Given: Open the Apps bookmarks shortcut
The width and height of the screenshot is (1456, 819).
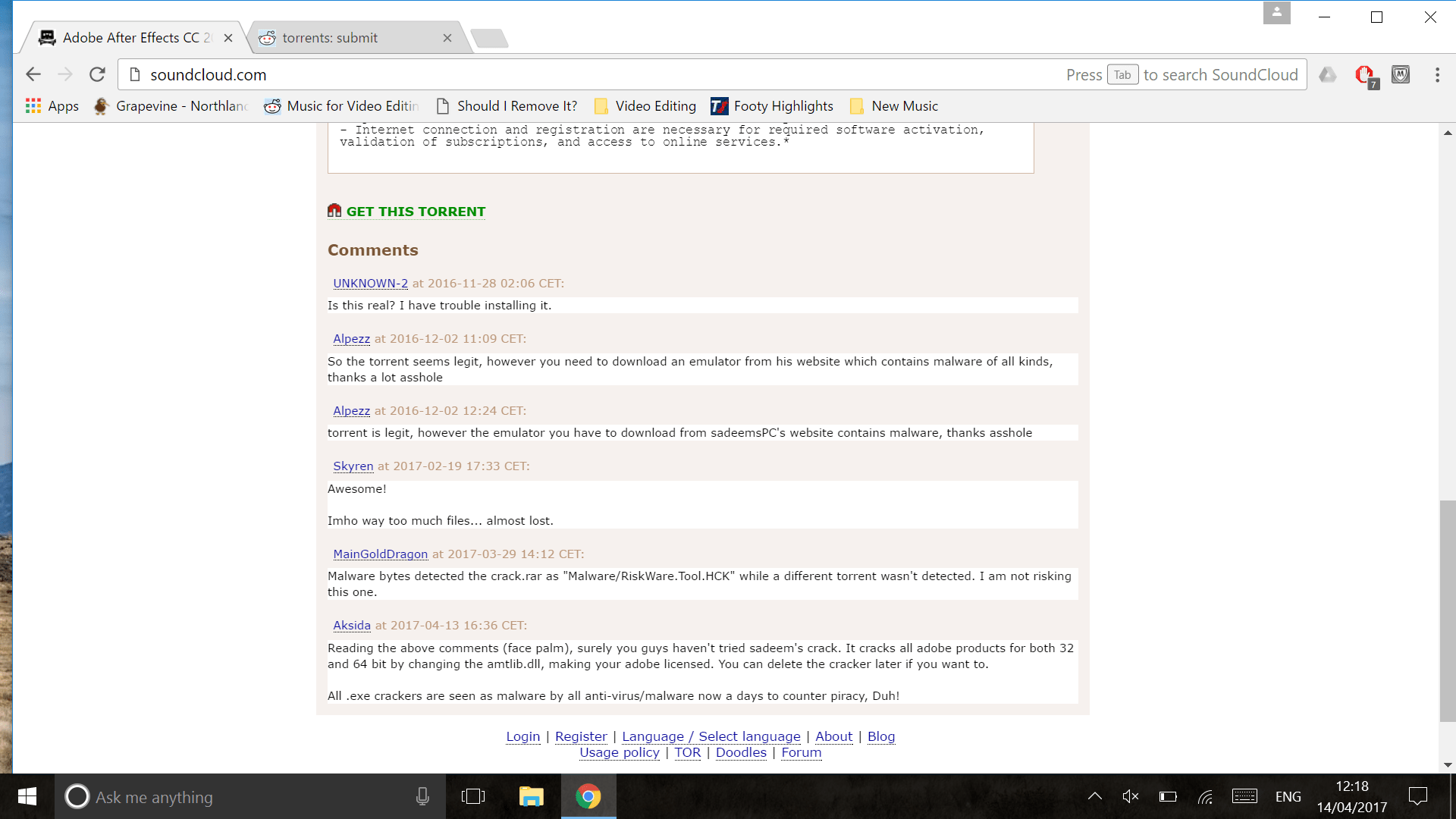Looking at the screenshot, I should (x=52, y=106).
